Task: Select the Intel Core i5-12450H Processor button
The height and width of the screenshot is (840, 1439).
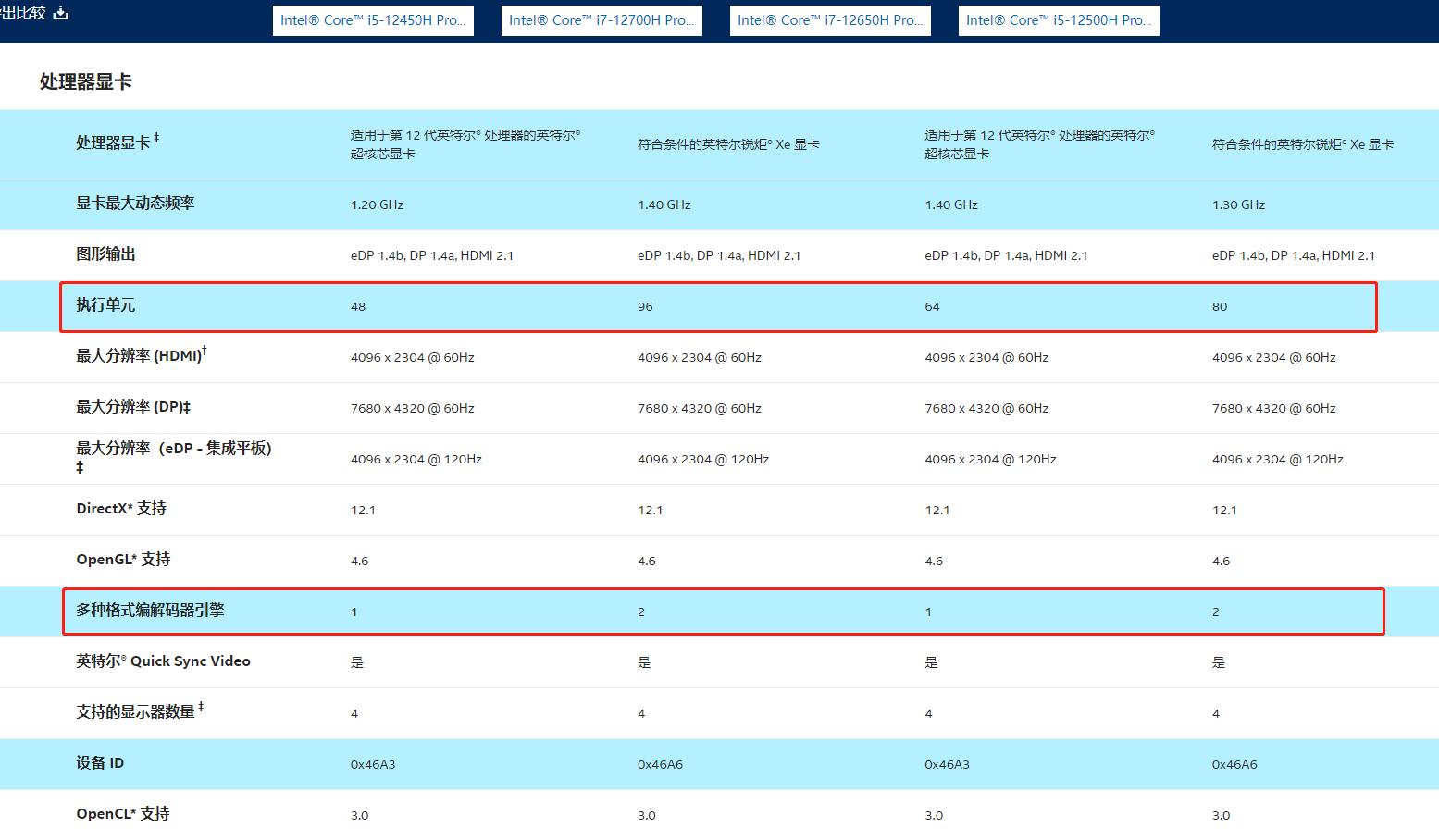Action: (x=373, y=19)
